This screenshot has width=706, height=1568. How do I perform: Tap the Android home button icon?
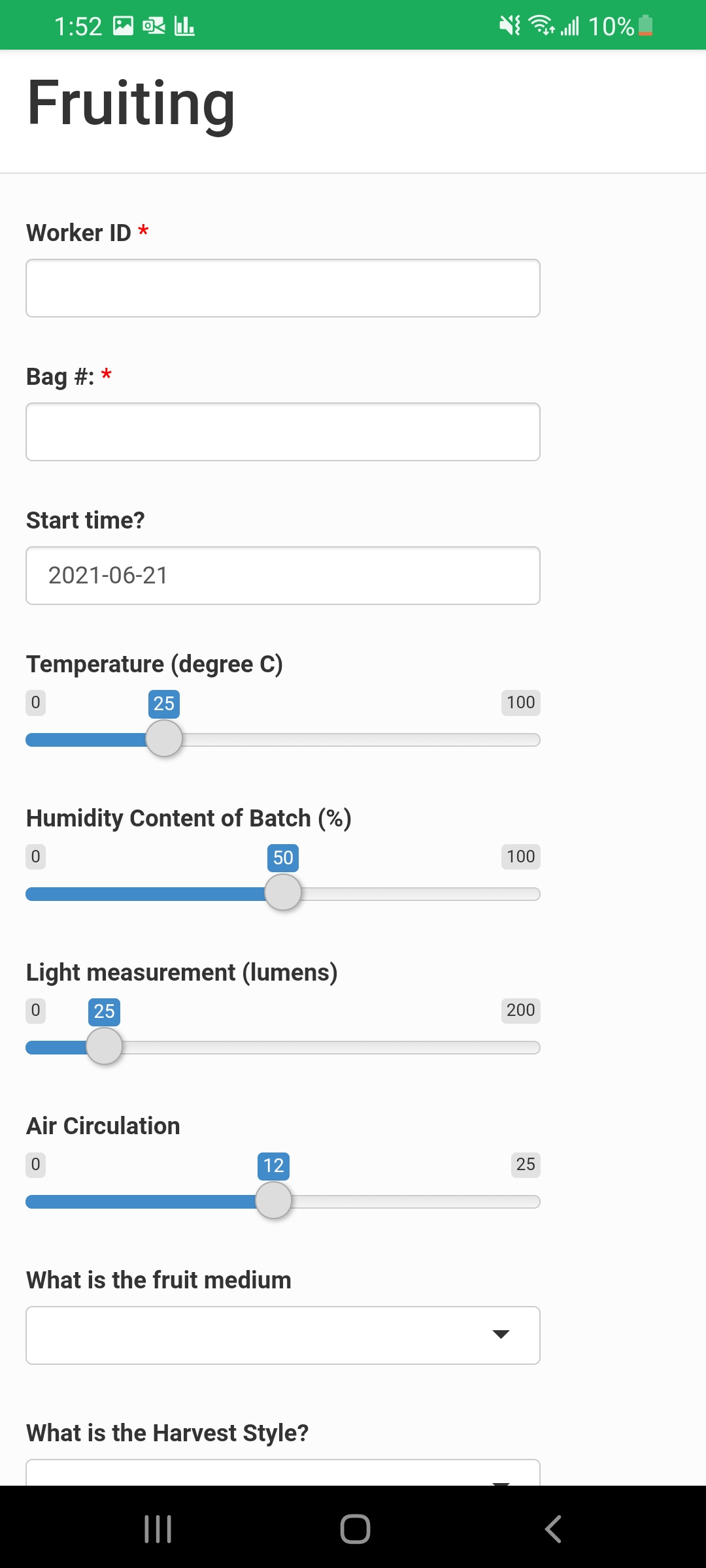tap(355, 1529)
